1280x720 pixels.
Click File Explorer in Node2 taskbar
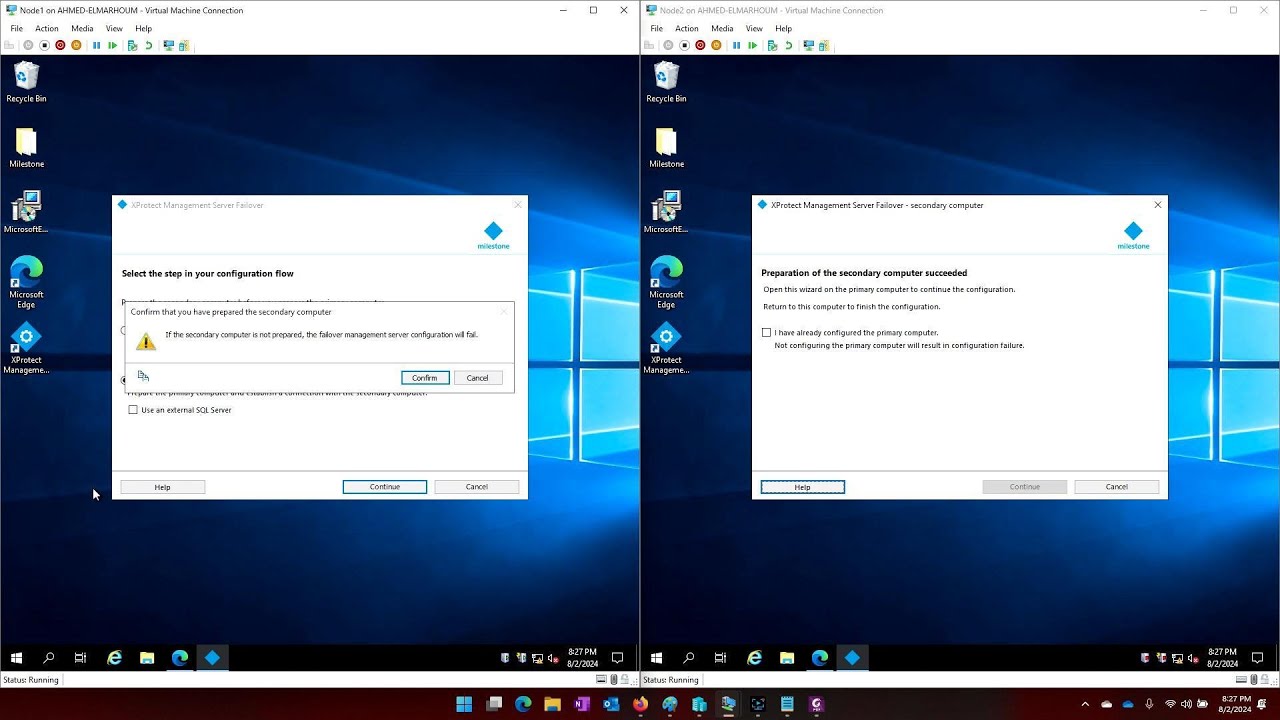(x=787, y=658)
